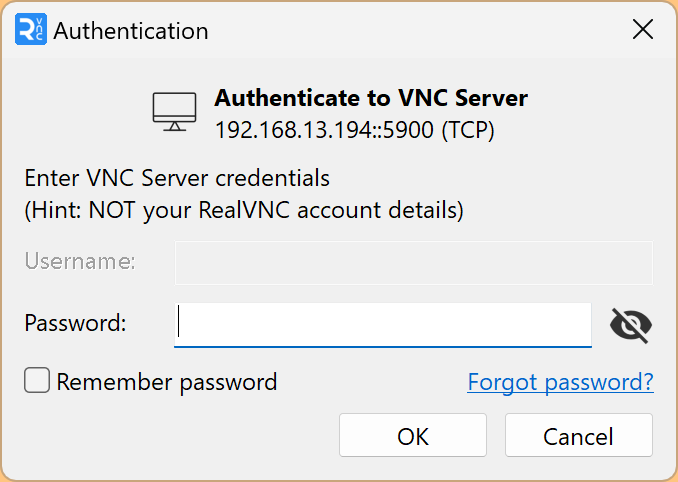This screenshot has width=678, height=482.
Task: Show the password using the eye icon
Action: 631,324
